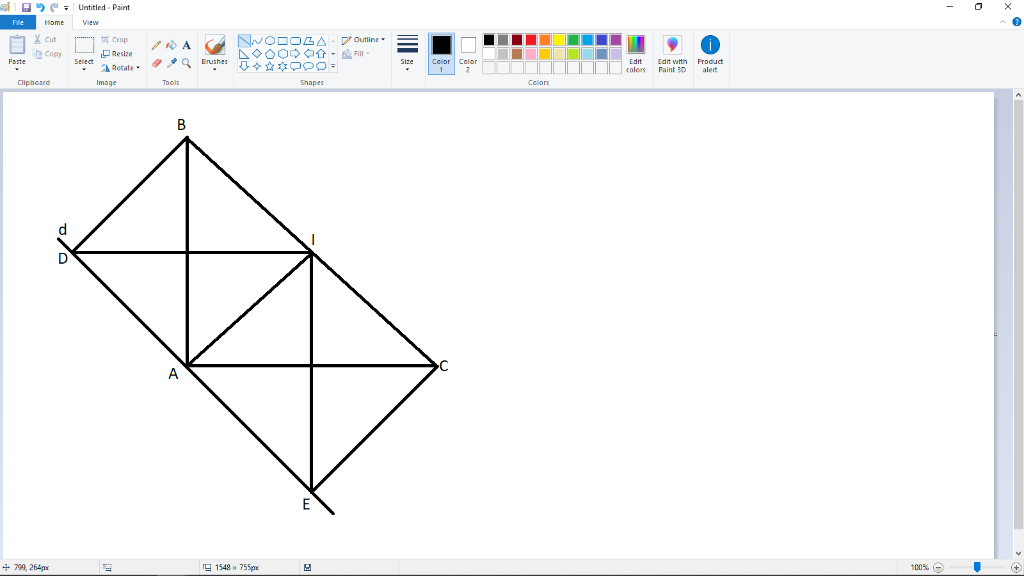Screen dimensions: 1024x576
Task: Switch to the Home tab
Action: (x=54, y=22)
